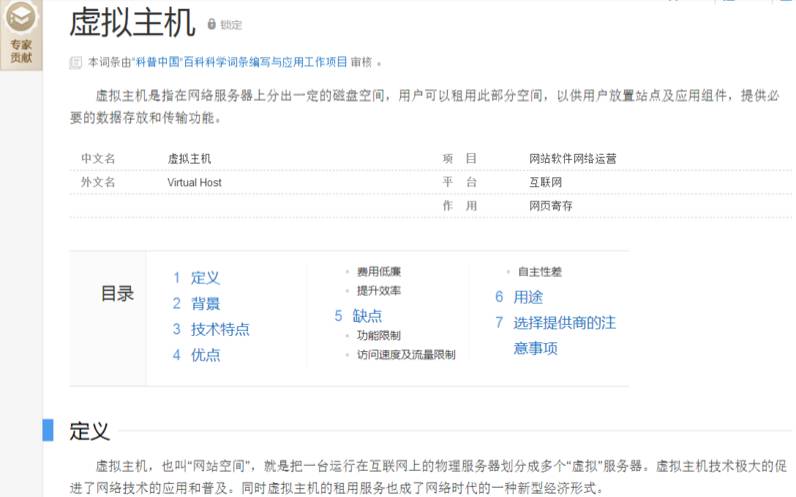
Task: Click the 互联网 platform value
Action: 546,182
